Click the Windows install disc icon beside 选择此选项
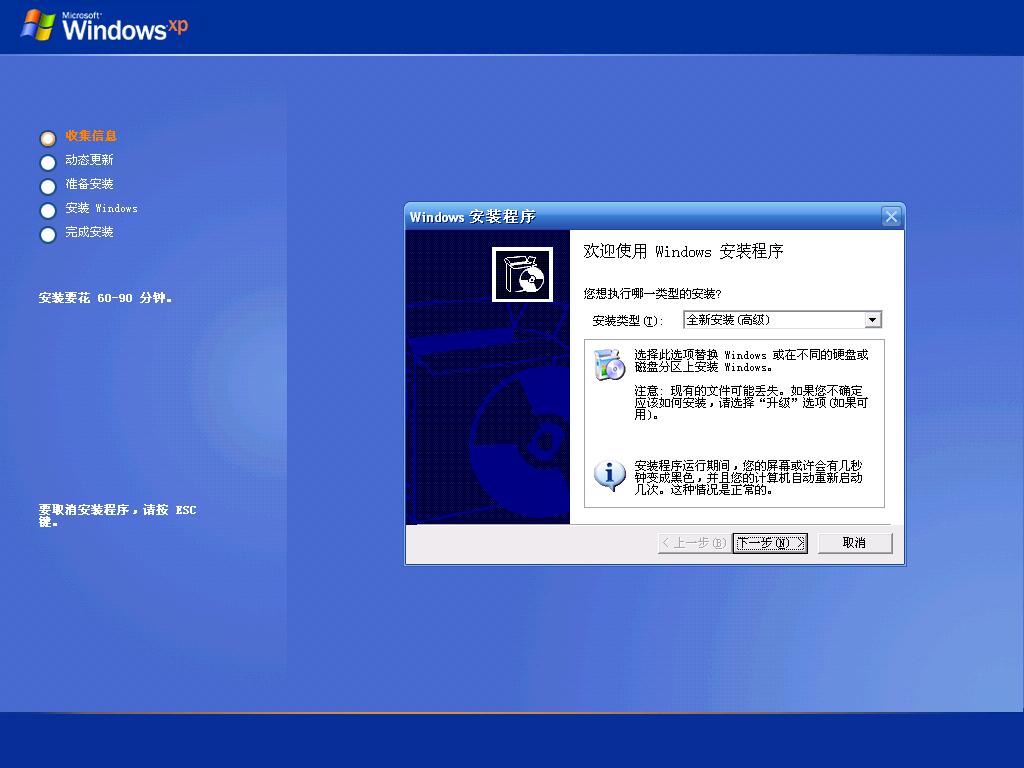 (609, 364)
